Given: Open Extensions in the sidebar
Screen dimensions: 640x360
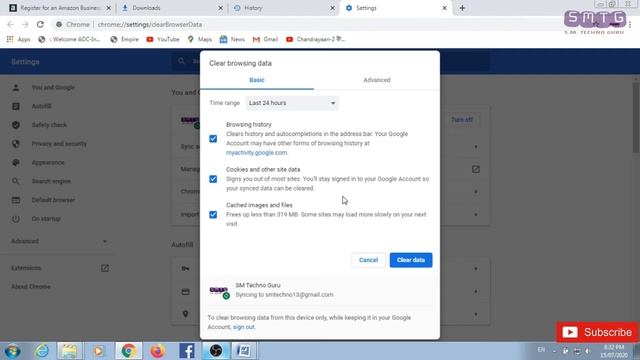Looking at the screenshot, I should point(59,268).
